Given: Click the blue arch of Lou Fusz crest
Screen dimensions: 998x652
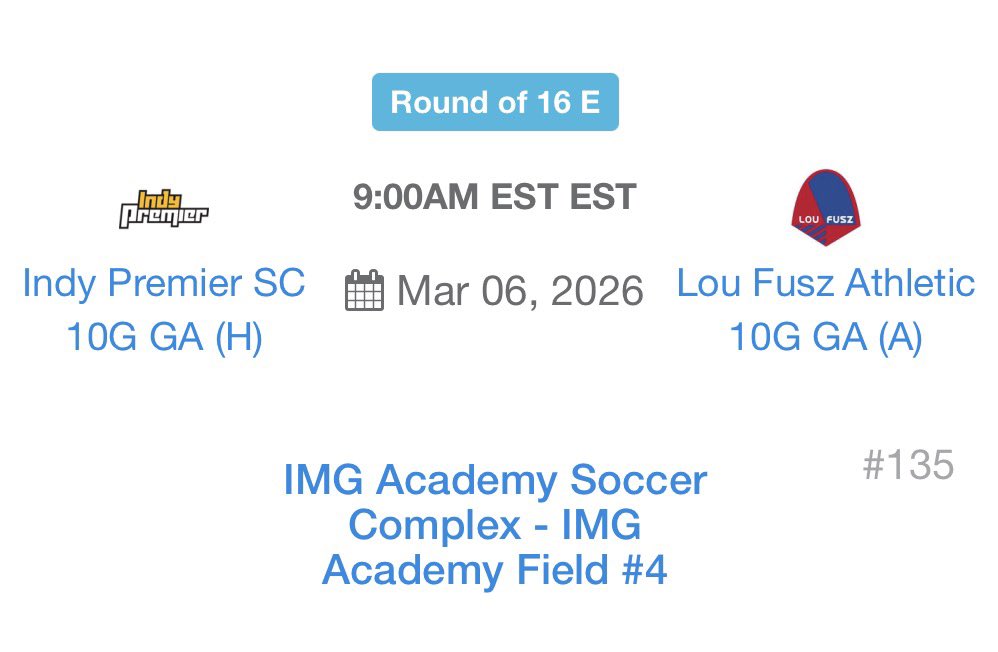Looking at the screenshot, I should click(829, 193).
